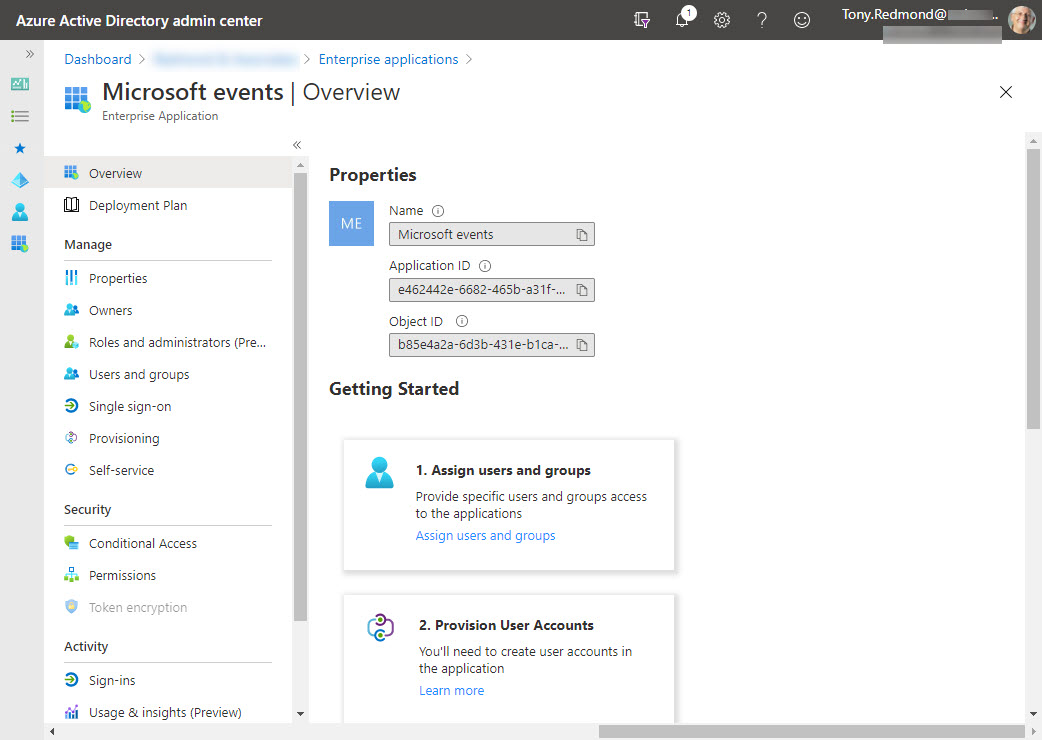Click the main content vertical scrollbar thumb
1042x740 pixels.
1033,288
